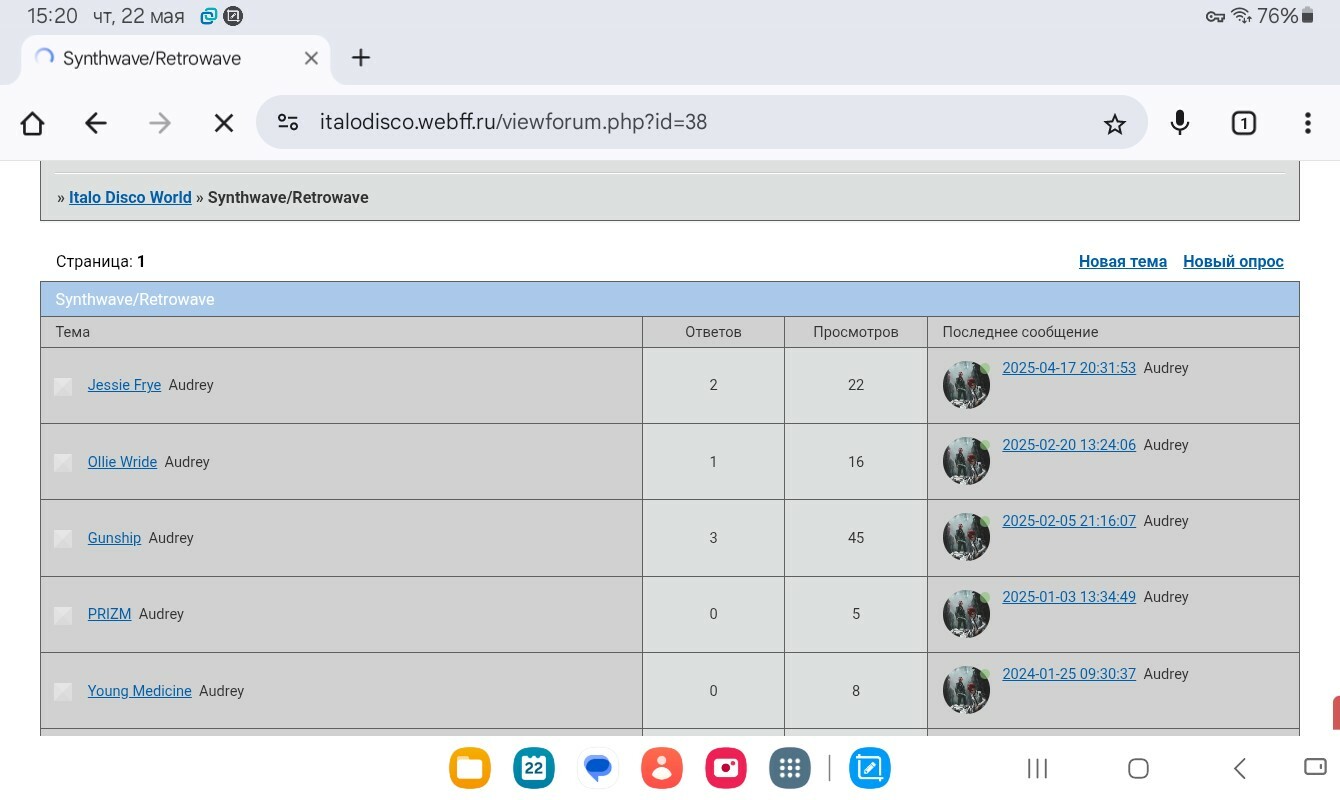
Task: Go back with the browser back arrow
Action: (96, 123)
